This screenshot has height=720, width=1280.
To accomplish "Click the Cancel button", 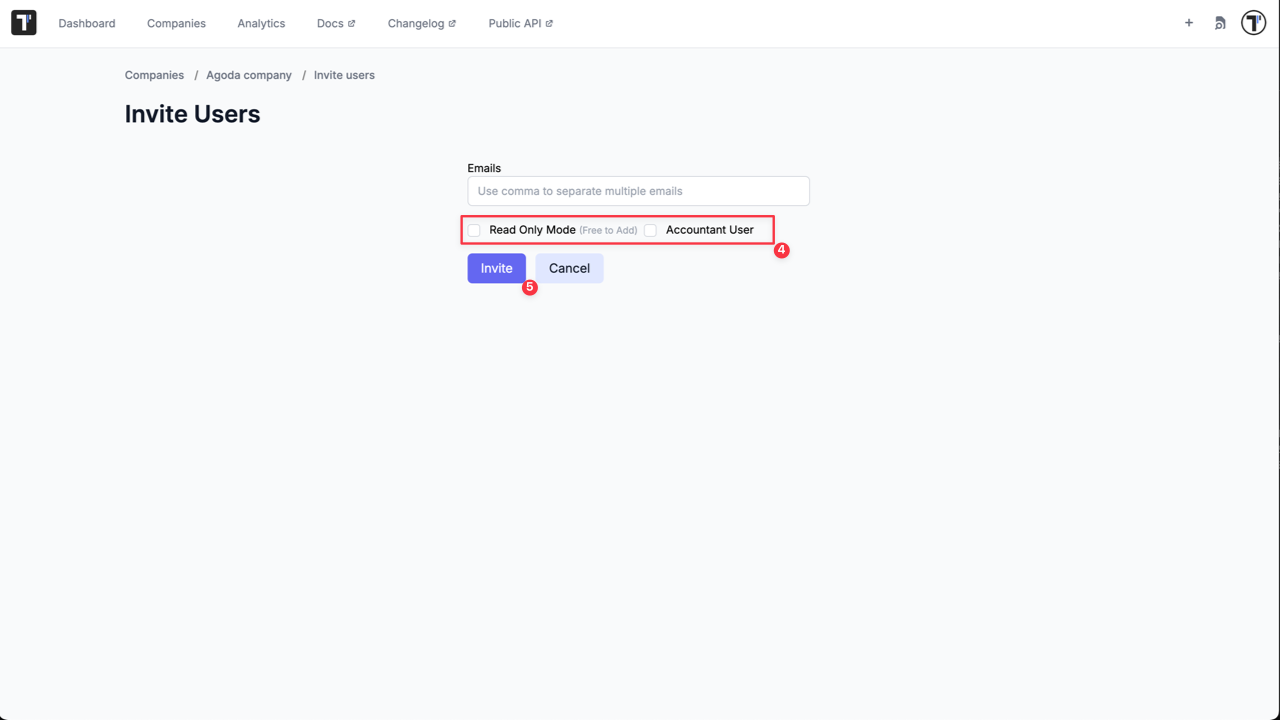I will point(569,268).
